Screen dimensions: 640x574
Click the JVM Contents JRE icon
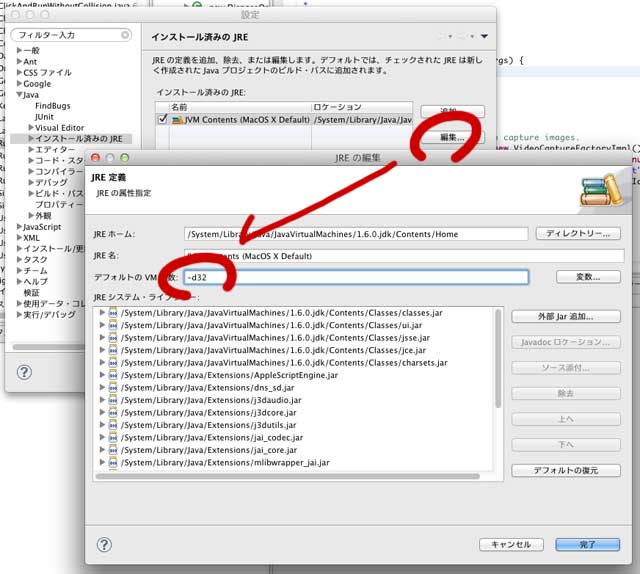coord(177,119)
